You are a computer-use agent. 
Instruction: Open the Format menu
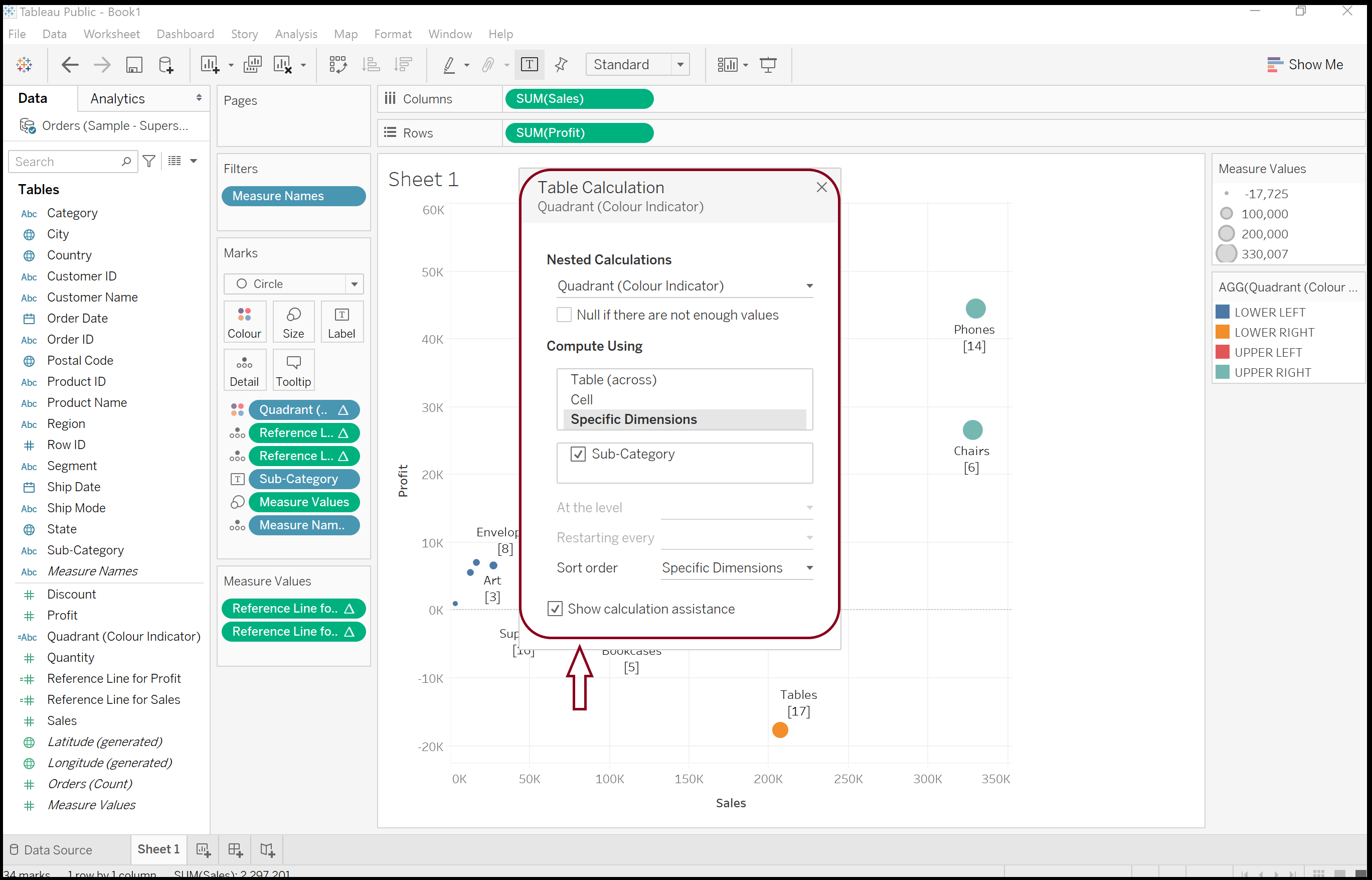pyautogui.click(x=393, y=34)
